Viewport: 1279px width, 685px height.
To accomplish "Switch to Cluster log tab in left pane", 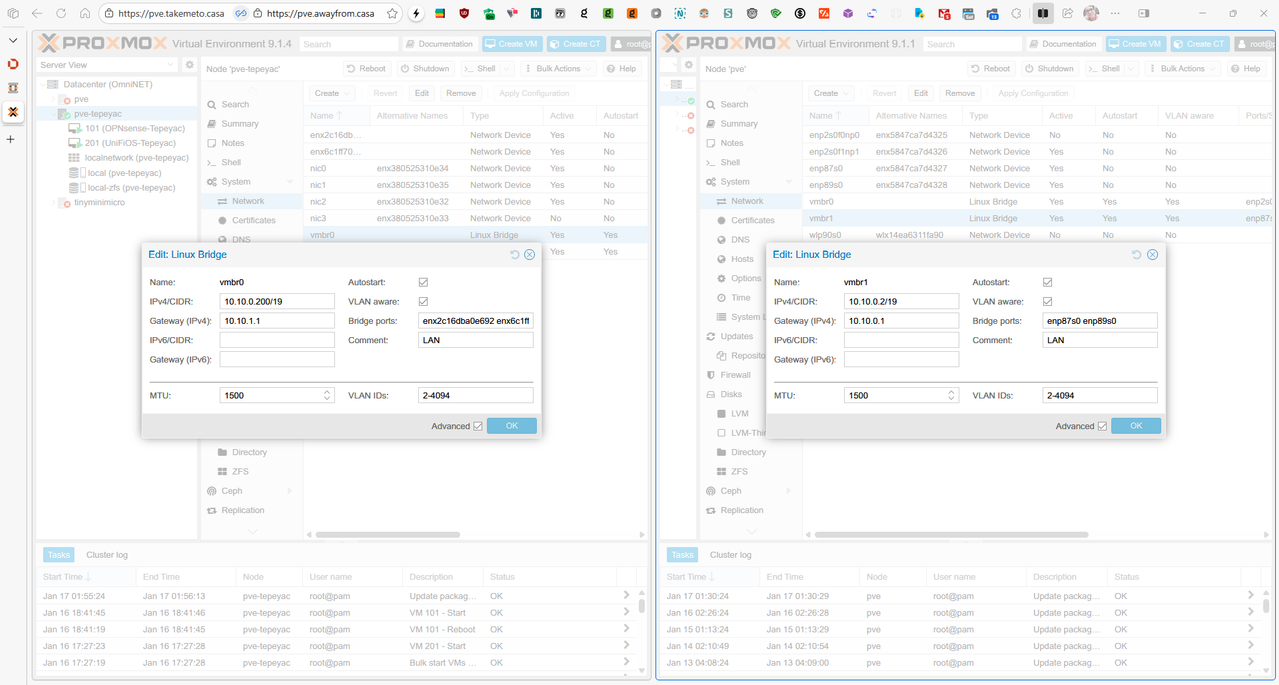I will pyautogui.click(x=107, y=555).
